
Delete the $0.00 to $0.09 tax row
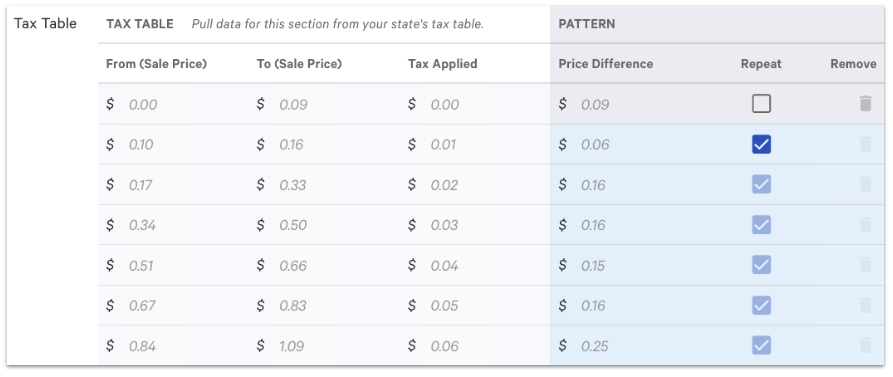865,104
